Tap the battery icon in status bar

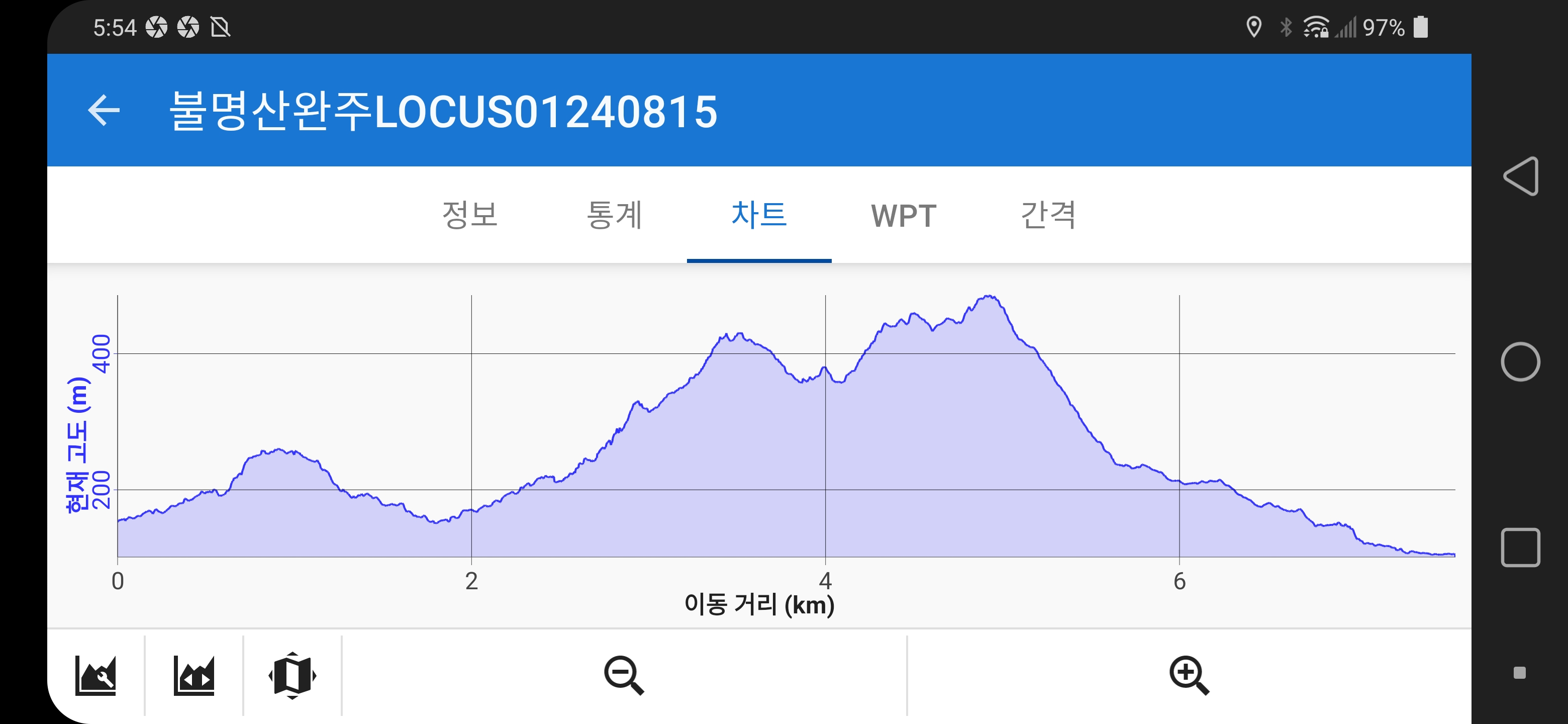pyautogui.click(x=1421, y=27)
